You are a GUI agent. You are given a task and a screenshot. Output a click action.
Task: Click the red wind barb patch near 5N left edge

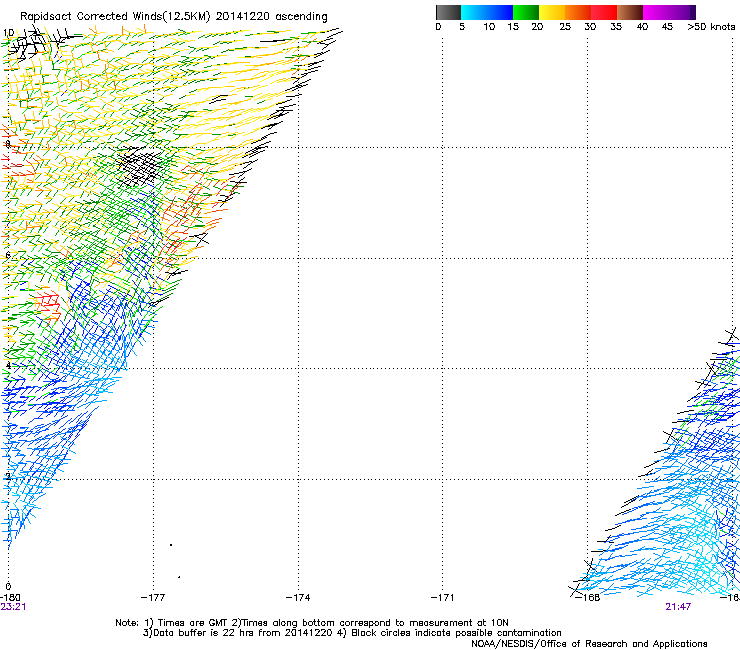(47, 302)
